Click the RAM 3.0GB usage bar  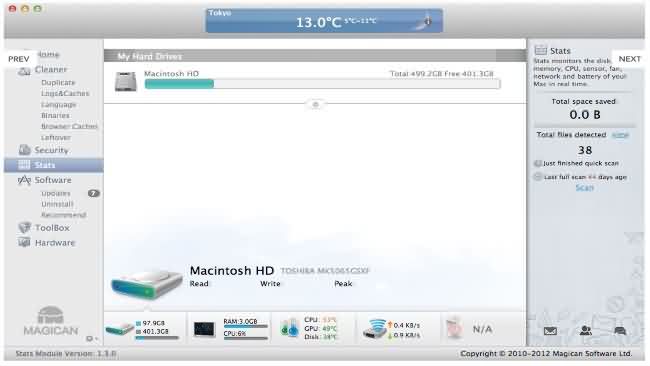tap(246, 327)
